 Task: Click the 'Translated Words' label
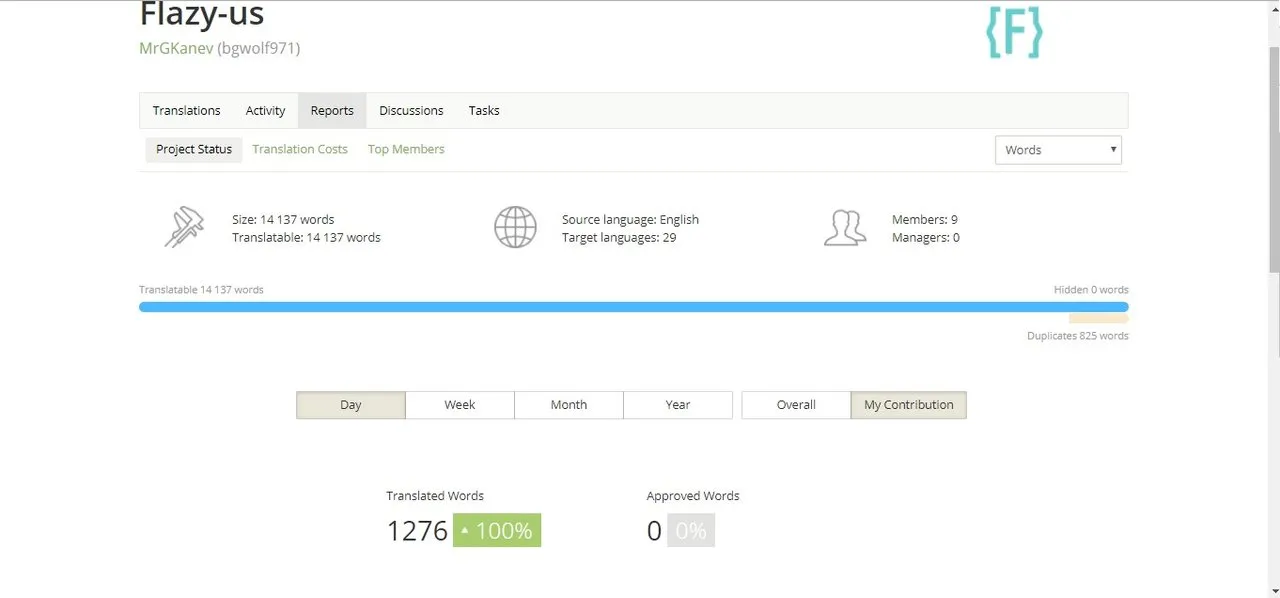click(435, 496)
